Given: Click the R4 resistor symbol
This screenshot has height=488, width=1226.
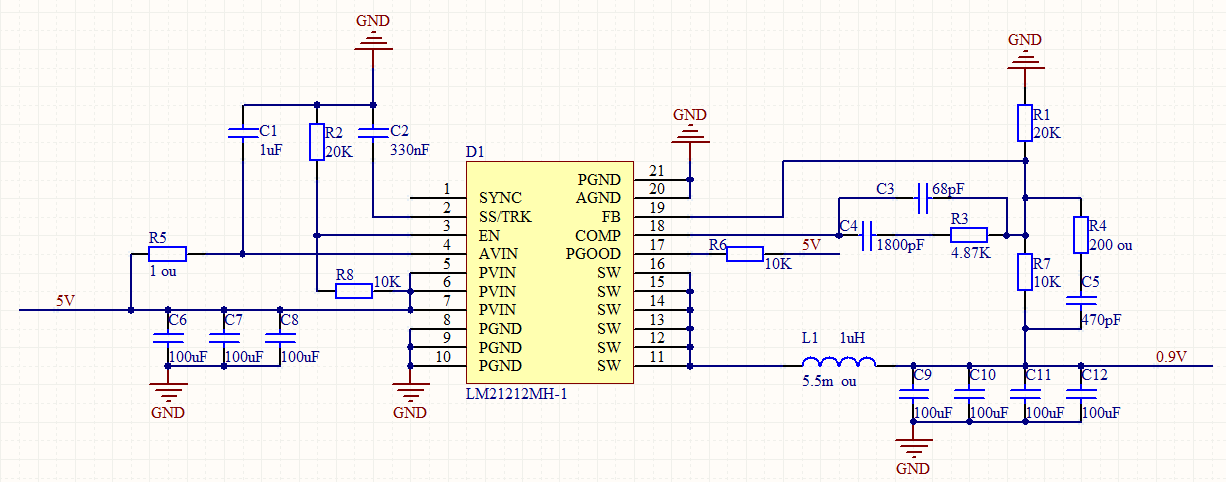Looking at the screenshot, I should coord(1081,235).
